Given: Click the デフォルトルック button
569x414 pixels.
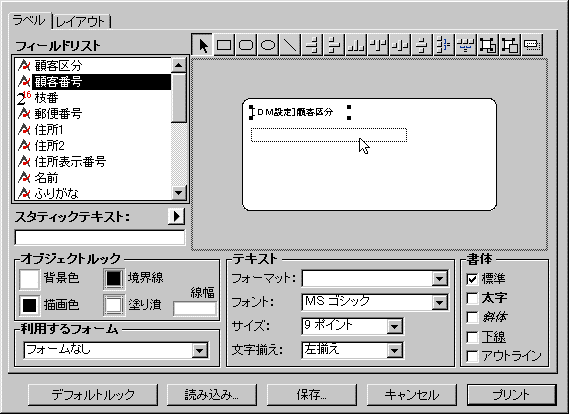Looking at the screenshot, I should point(93,395).
